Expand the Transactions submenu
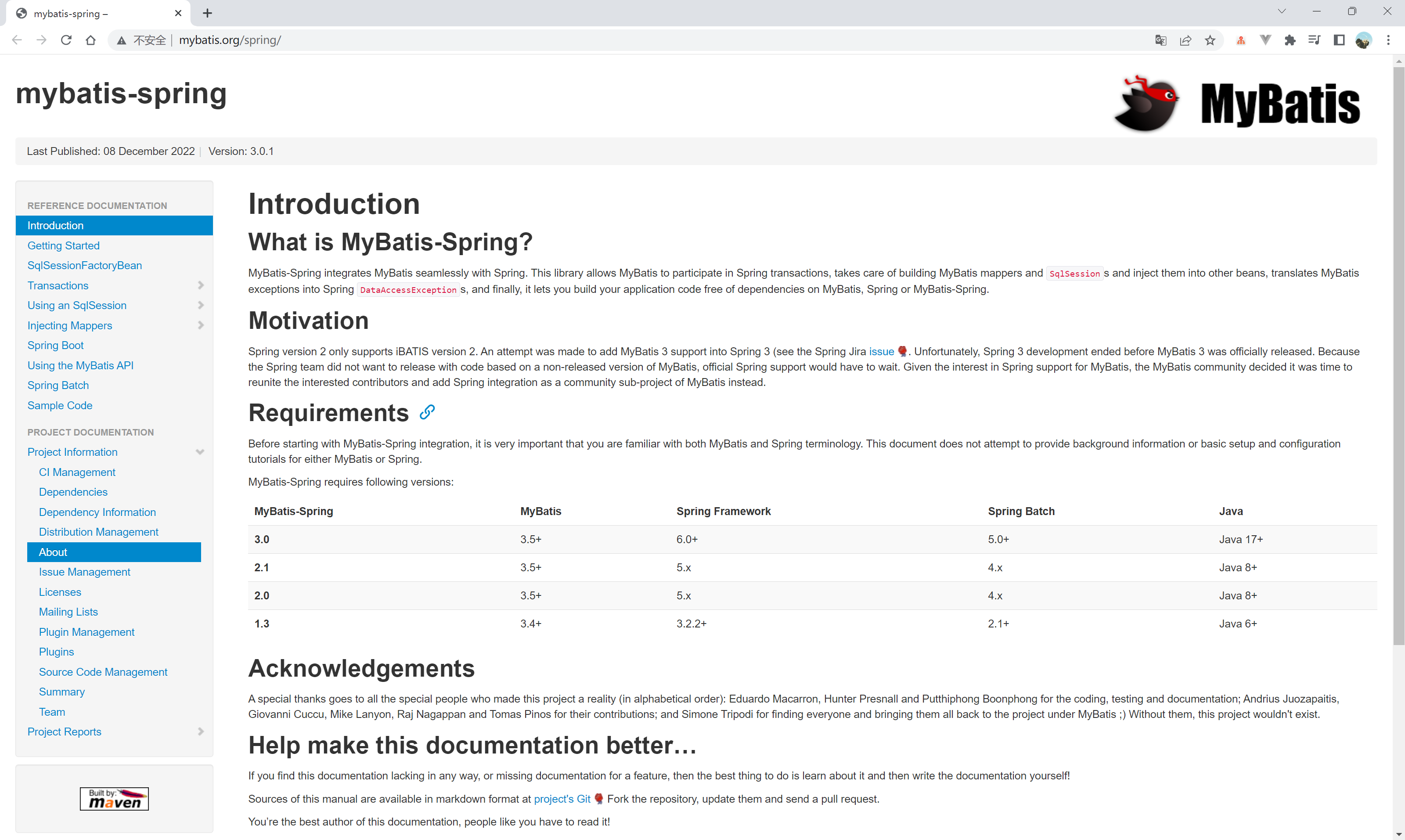Image resolution: width=1405 pixels, height=840 pixels. tap(200, 285)
